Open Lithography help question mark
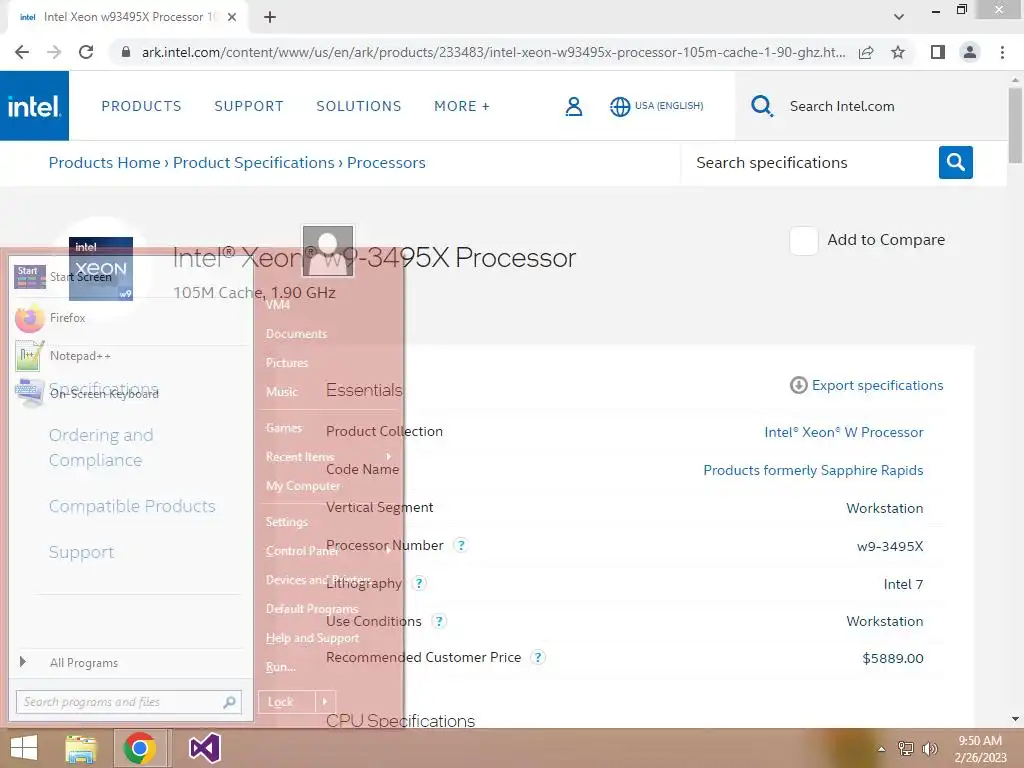The image size is (1024, 768). click(x=419, y=583)
